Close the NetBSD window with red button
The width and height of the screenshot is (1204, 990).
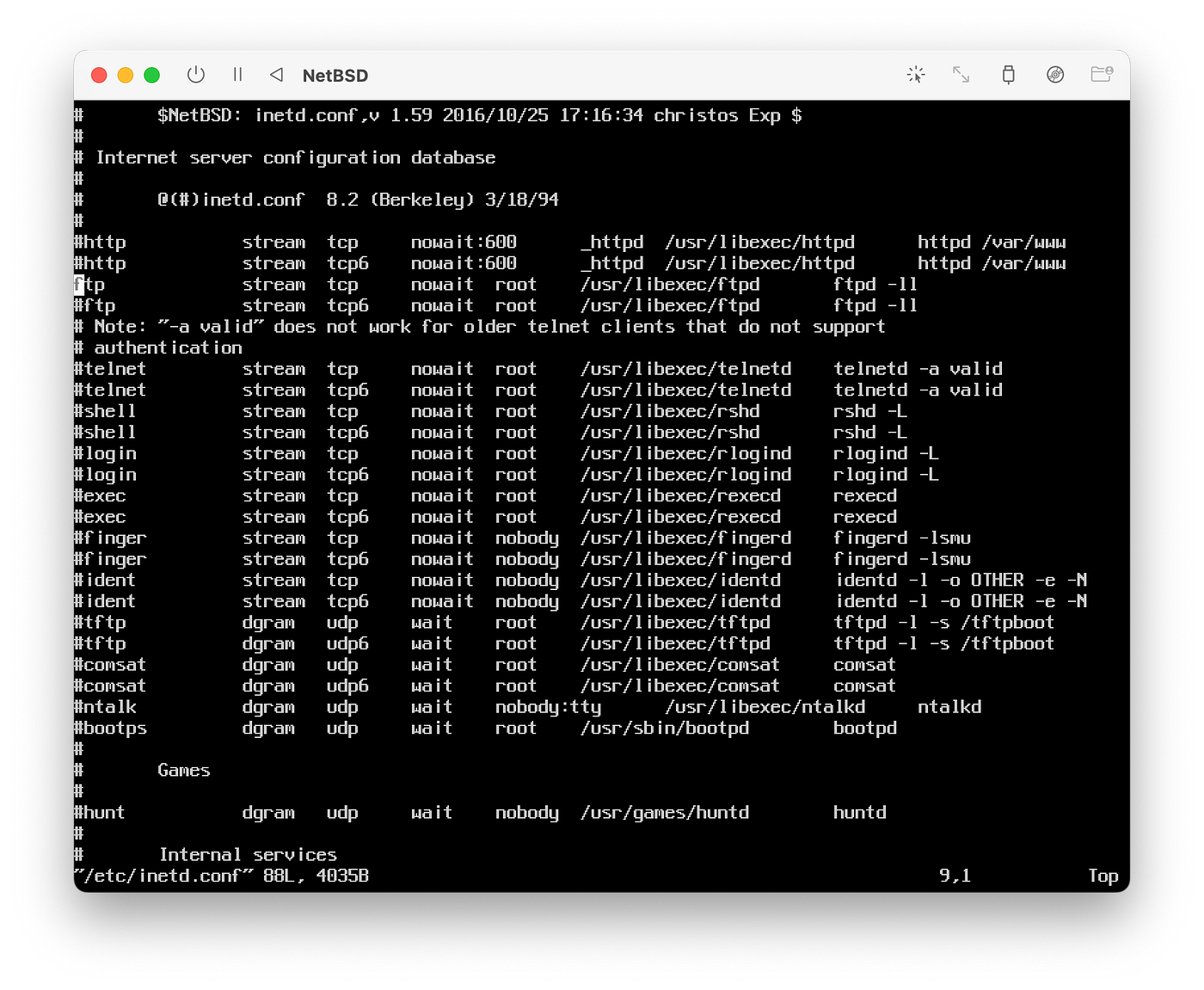click(99, 75)
